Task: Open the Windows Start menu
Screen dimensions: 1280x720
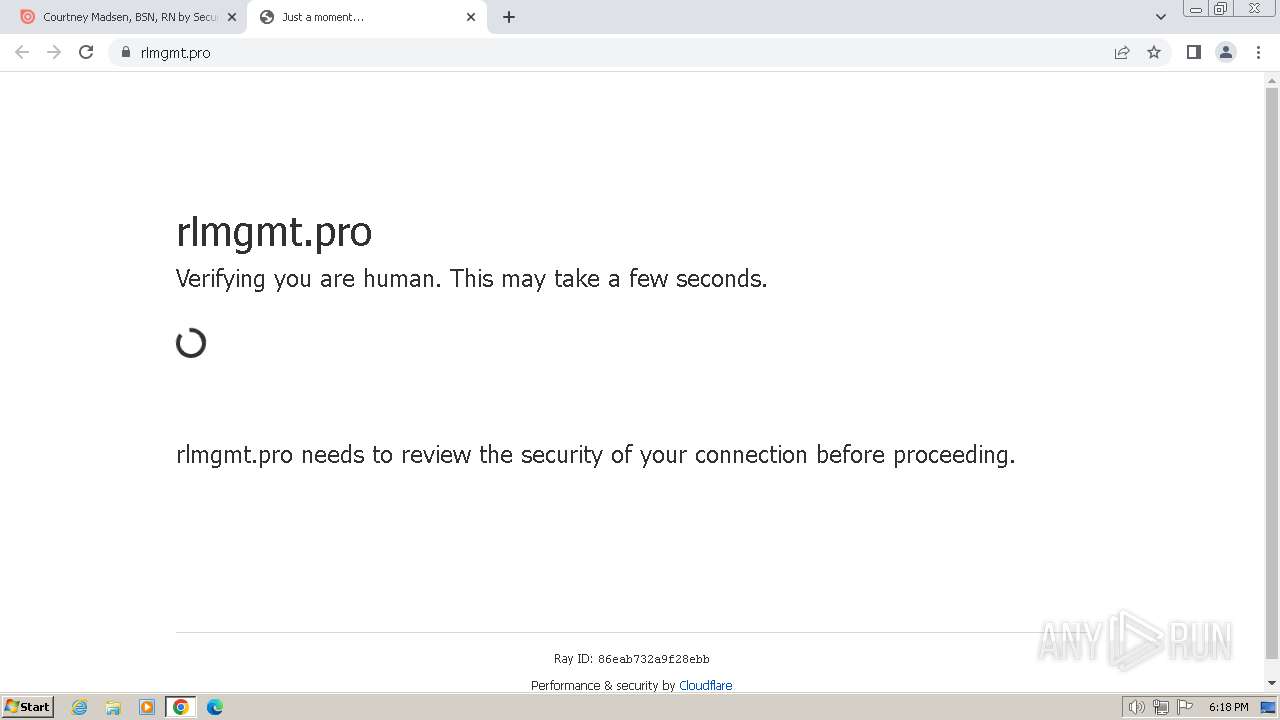Action: pos(27,707)
